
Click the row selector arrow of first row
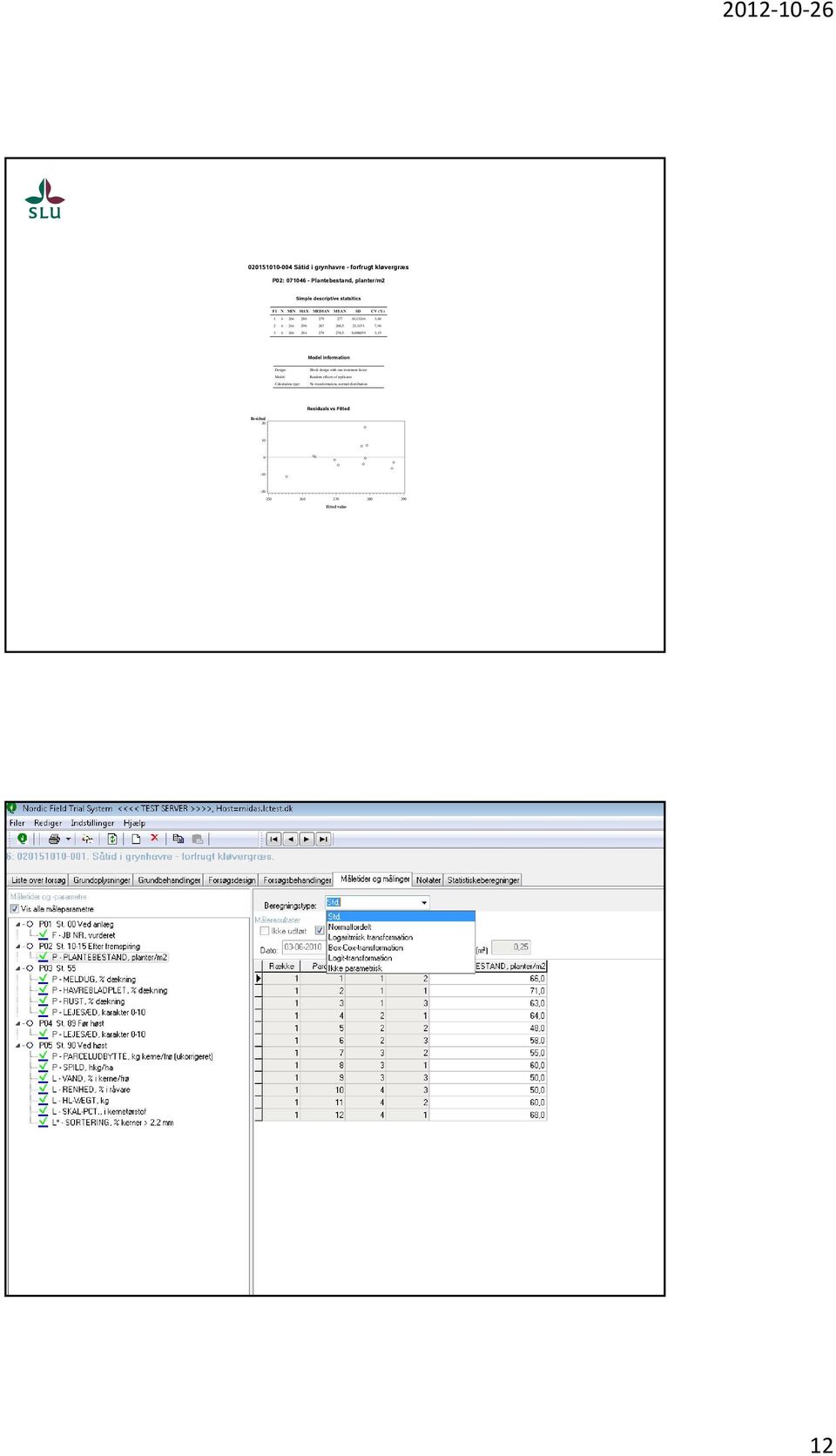pyautogui.click(x=259, y=979)
